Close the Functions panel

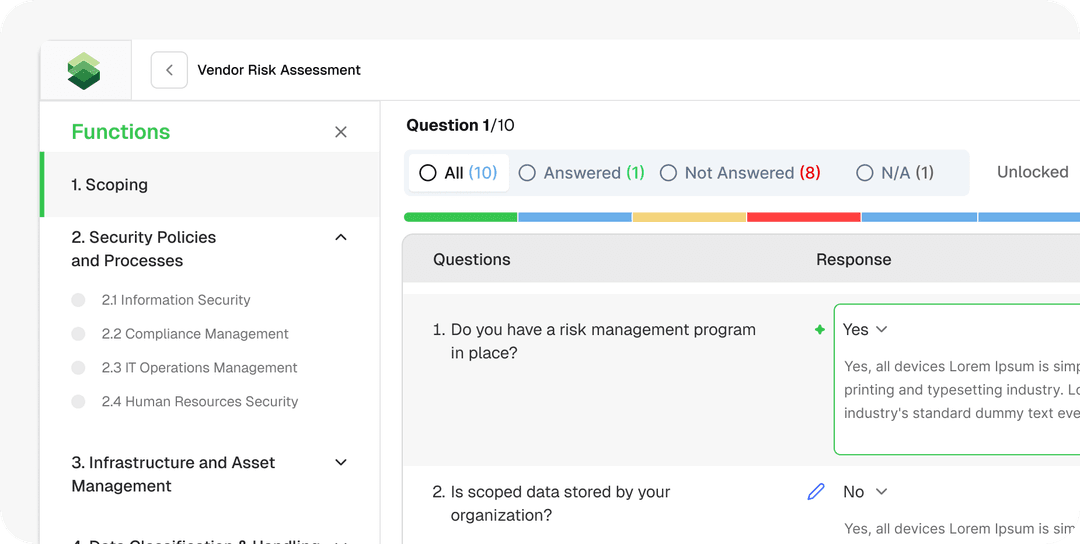(341, 132)
